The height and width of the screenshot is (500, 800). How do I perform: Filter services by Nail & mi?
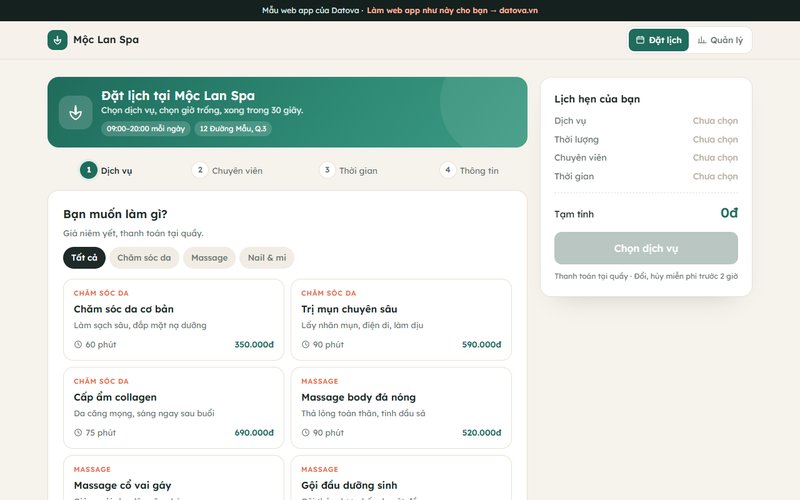267,258
